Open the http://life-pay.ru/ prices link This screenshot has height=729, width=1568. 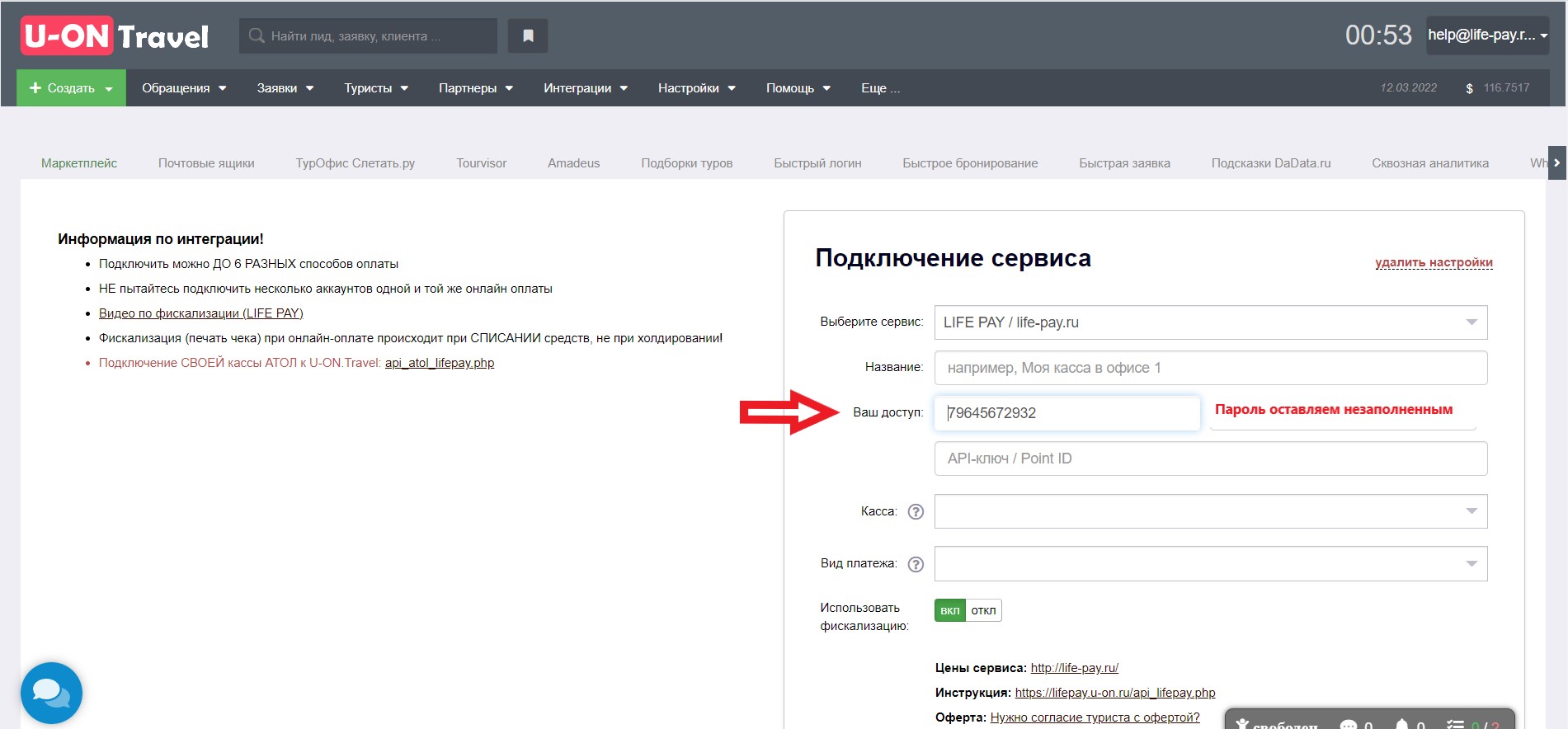1075,668
